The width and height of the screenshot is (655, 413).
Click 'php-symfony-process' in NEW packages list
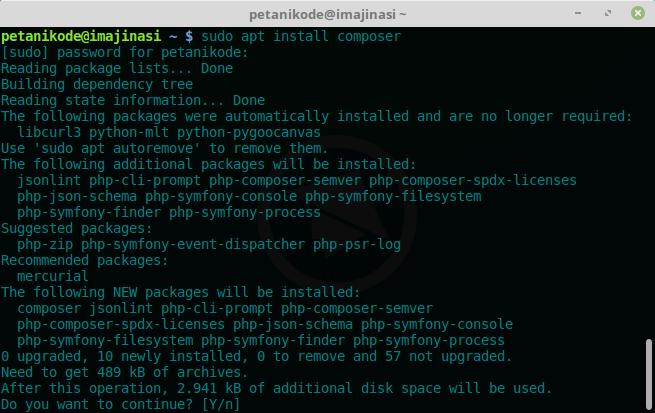tap(429, 340)
